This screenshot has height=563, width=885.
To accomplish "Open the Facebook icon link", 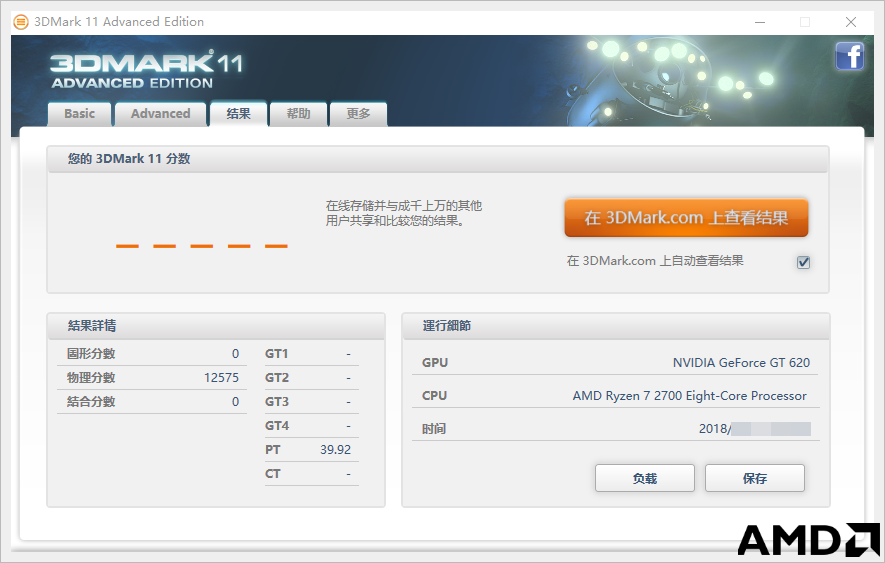I will (x=849, y=56).
